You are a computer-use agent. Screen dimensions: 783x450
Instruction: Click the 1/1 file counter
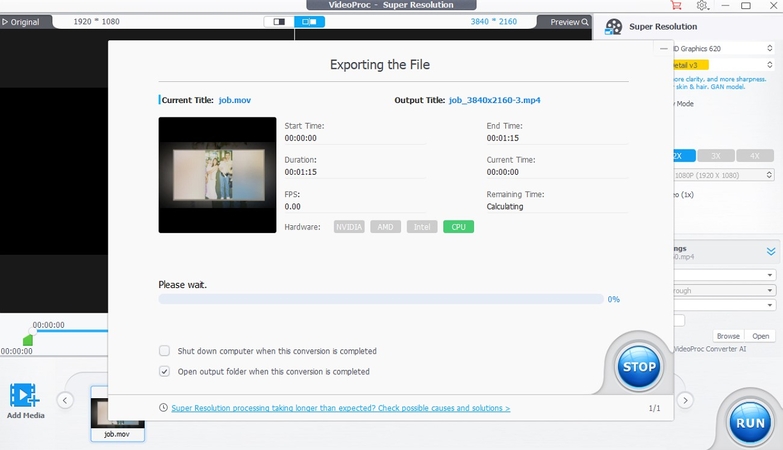pos(654,408)
